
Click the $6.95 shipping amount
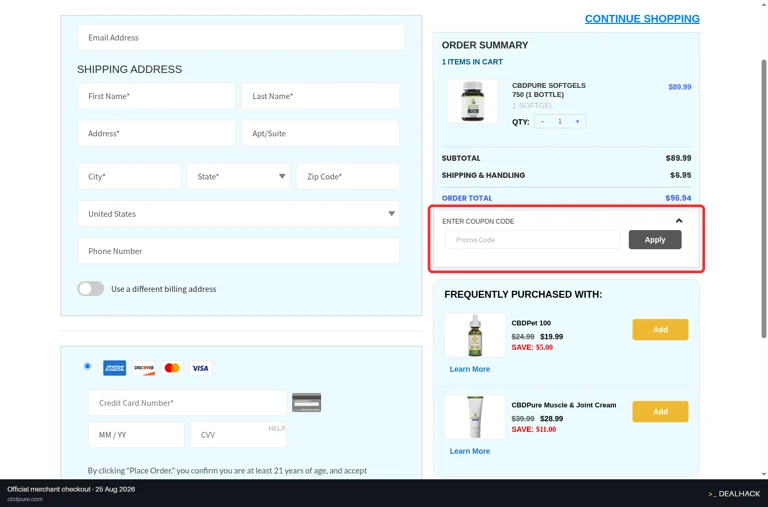coord(681,175)
